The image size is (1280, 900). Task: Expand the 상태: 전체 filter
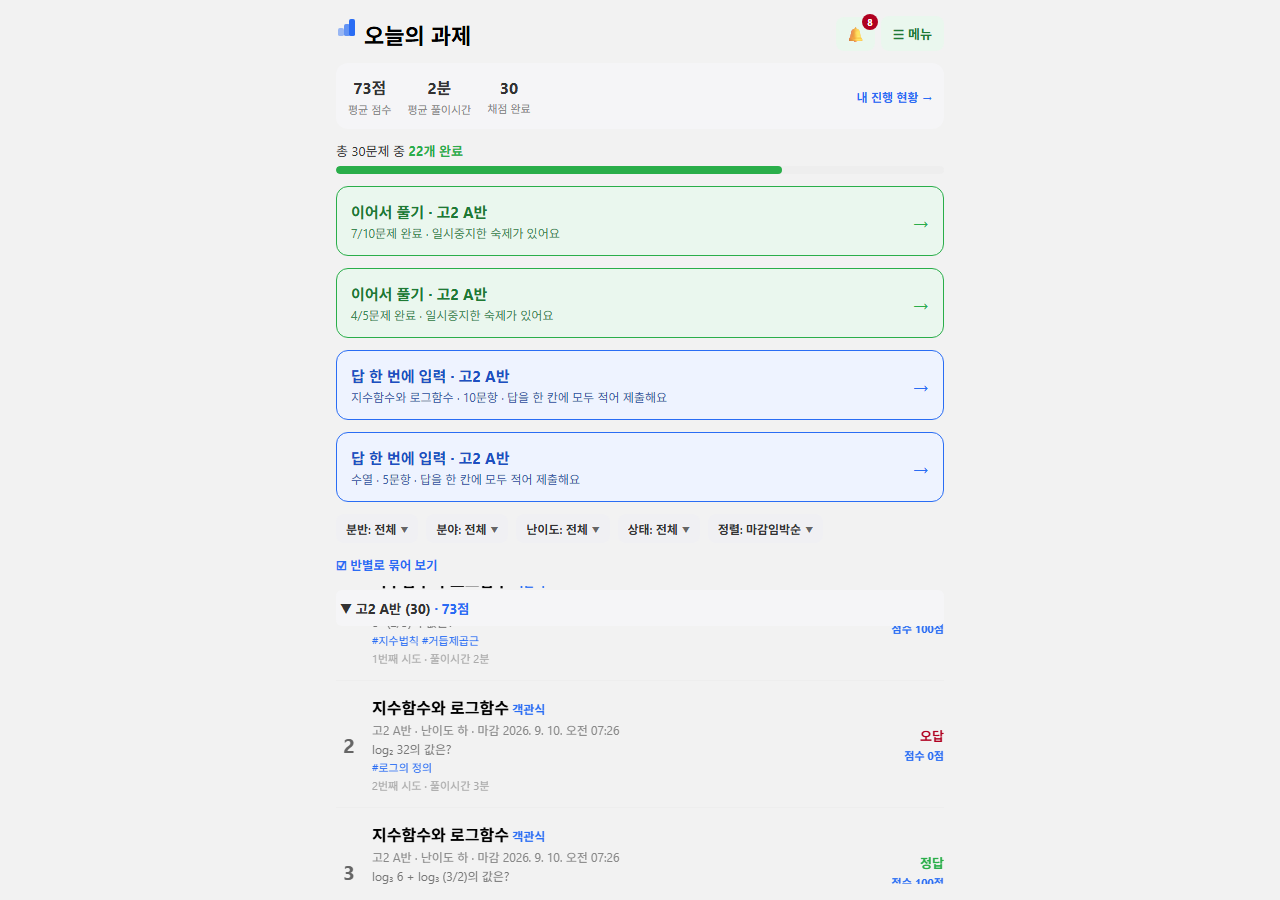pyautogui.click(x=658, y=530)
